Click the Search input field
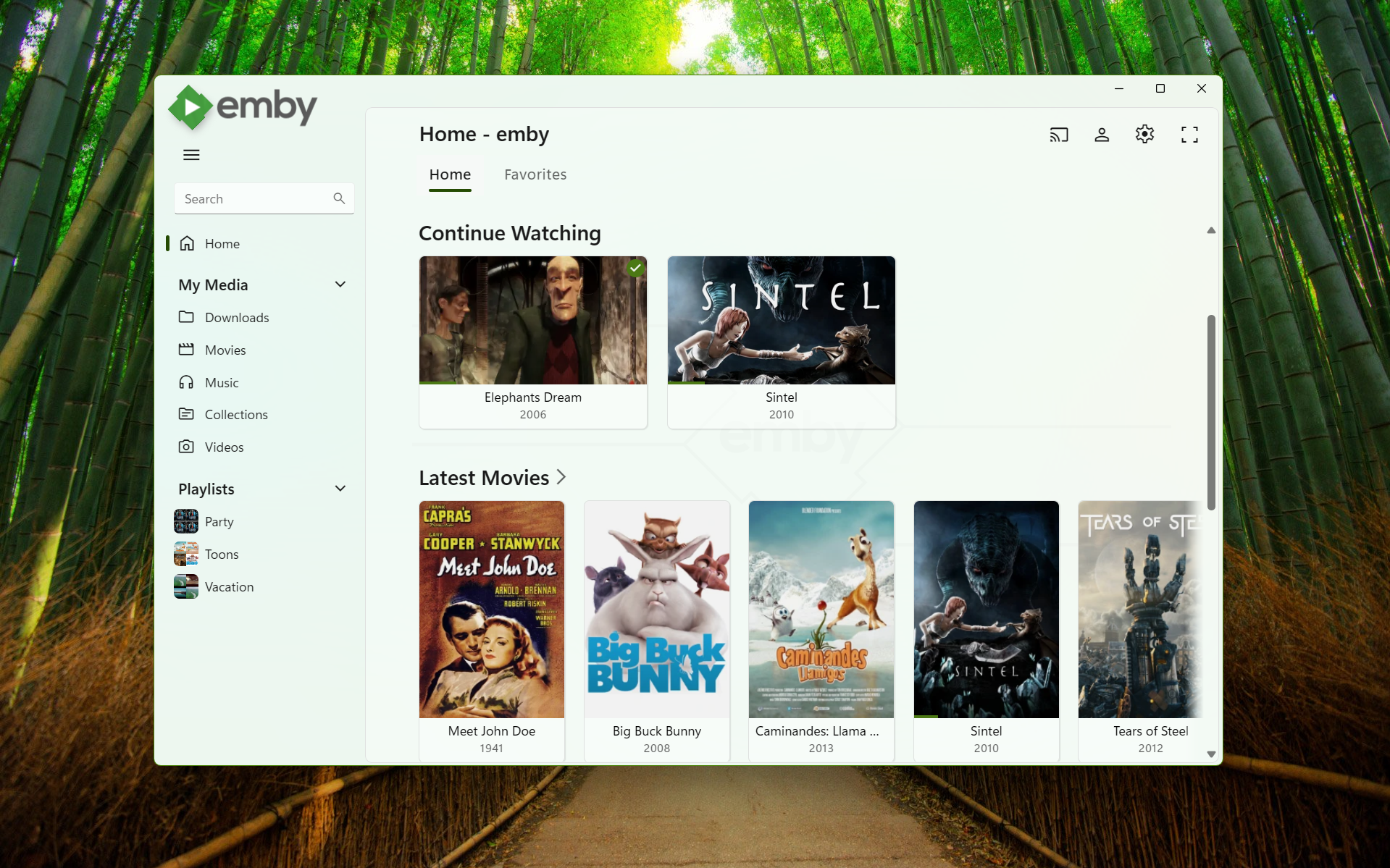Viewport: 1390px width, 868px height. pyautogui.click(x=264, y=198)
